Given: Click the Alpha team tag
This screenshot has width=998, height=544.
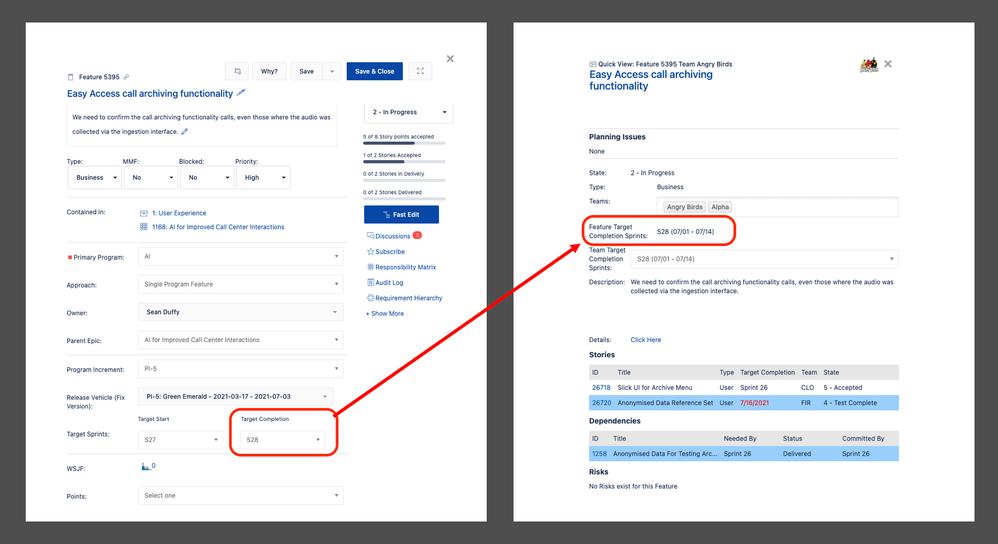Looking at the screenshot, I should tap(720, 207).
